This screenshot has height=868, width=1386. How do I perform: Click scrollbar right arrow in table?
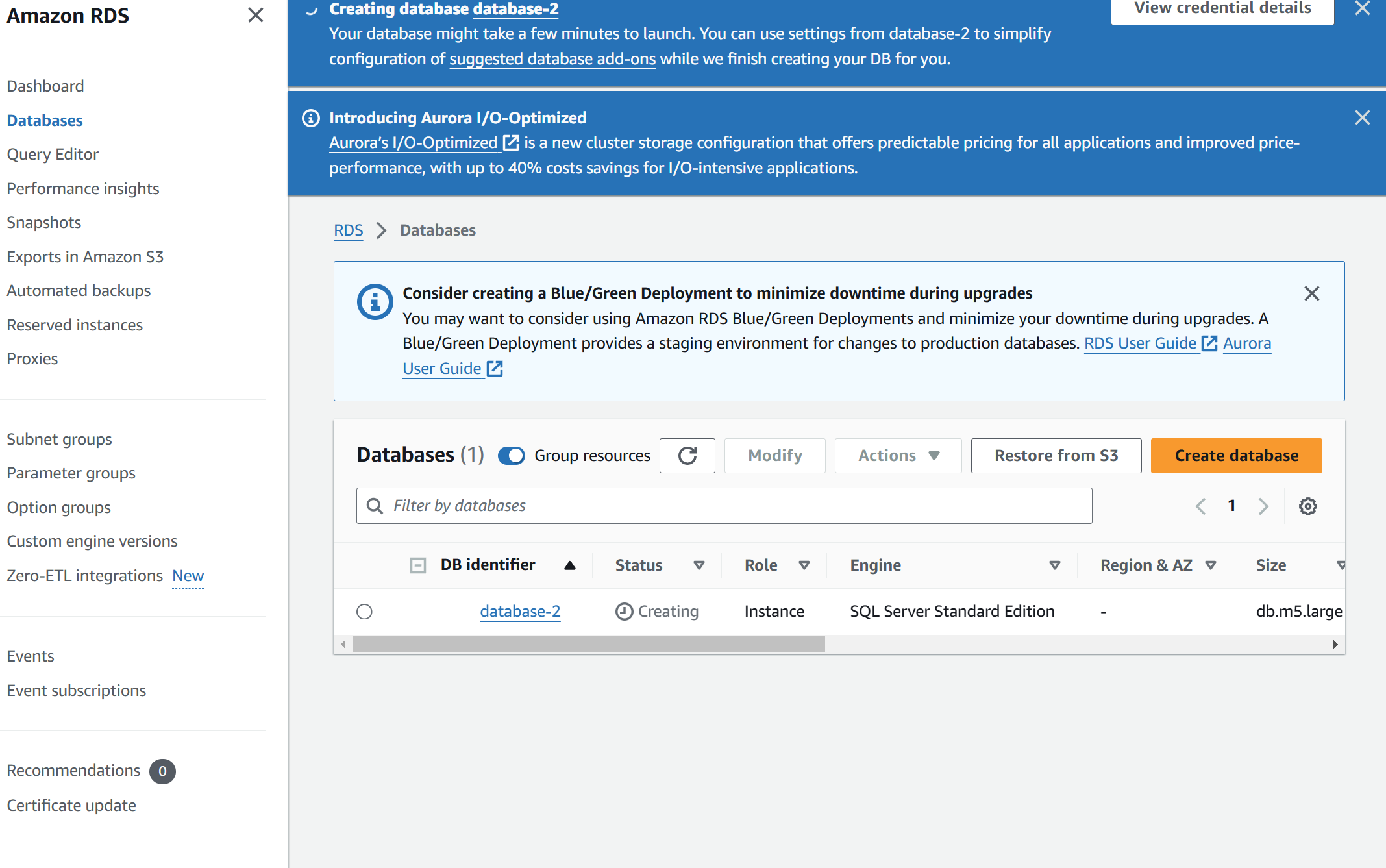1335,645
